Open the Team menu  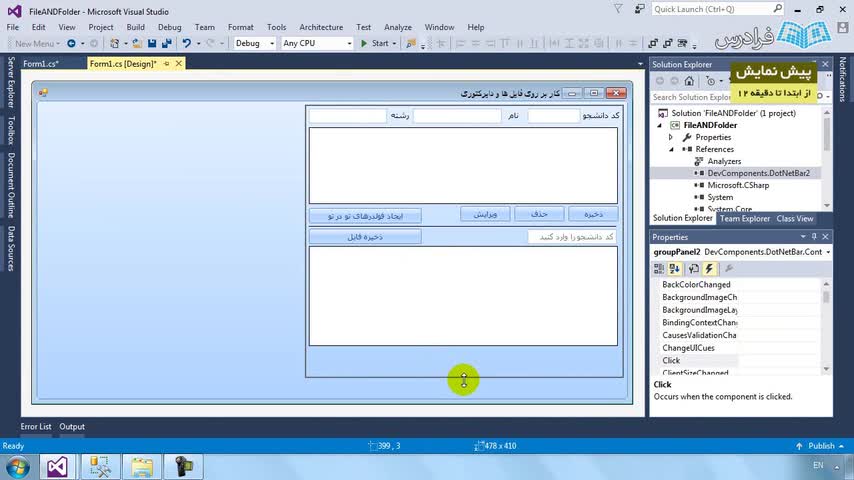tap(205, 27)
